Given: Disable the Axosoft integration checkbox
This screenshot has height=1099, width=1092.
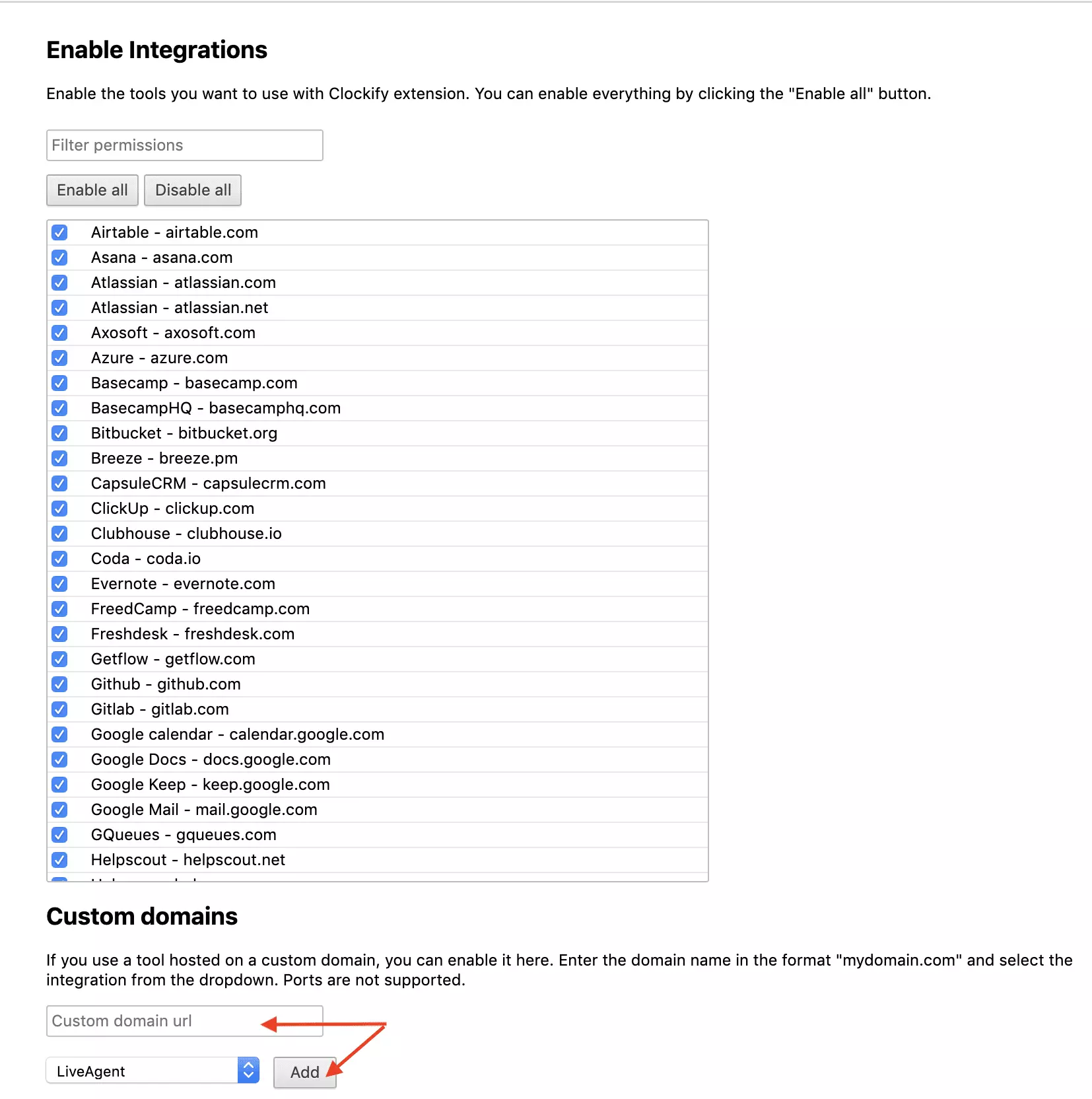Looking at the screenshot, I should [x=59, y=333].
